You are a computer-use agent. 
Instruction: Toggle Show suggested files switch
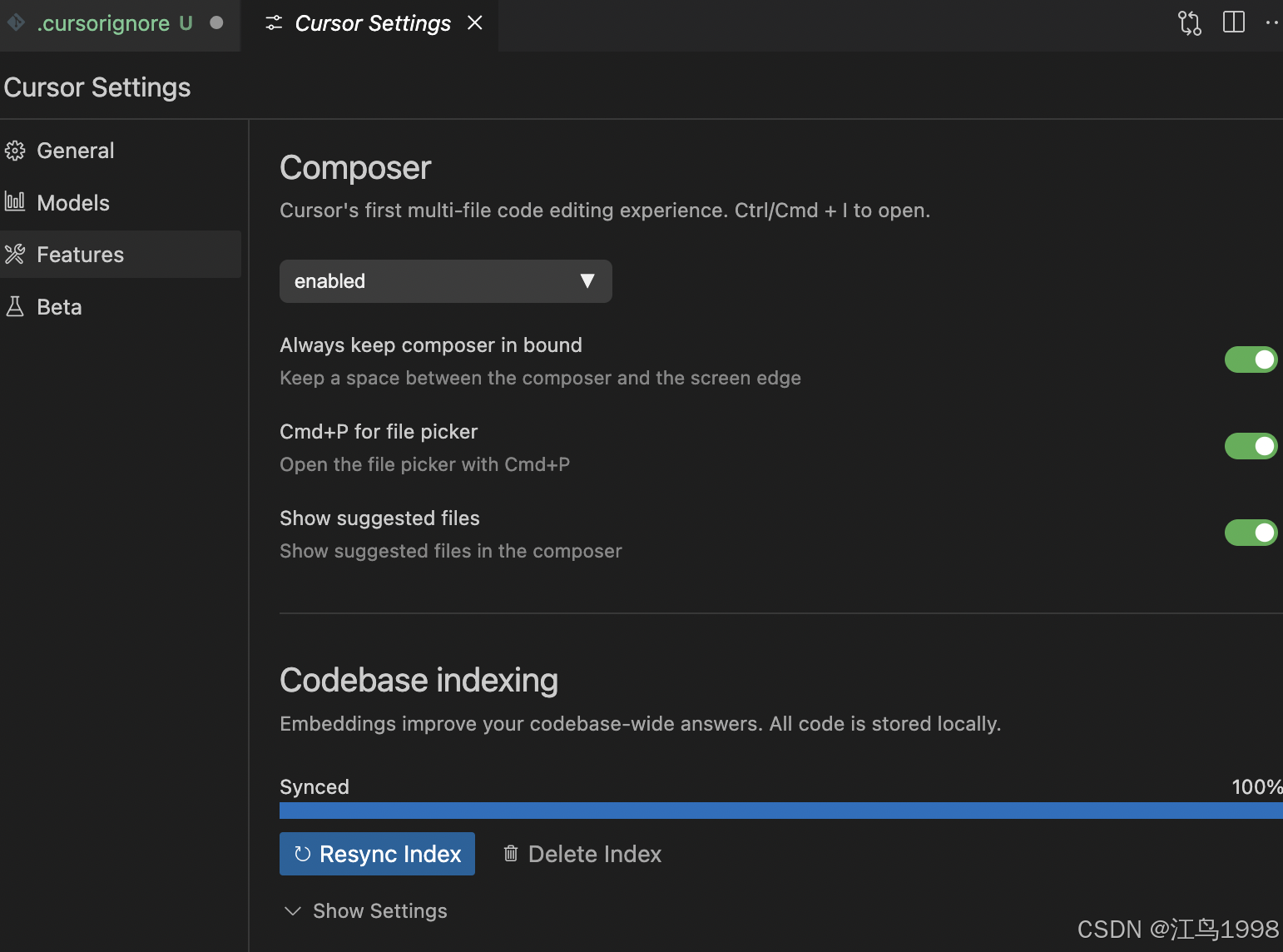(1251, 533)
